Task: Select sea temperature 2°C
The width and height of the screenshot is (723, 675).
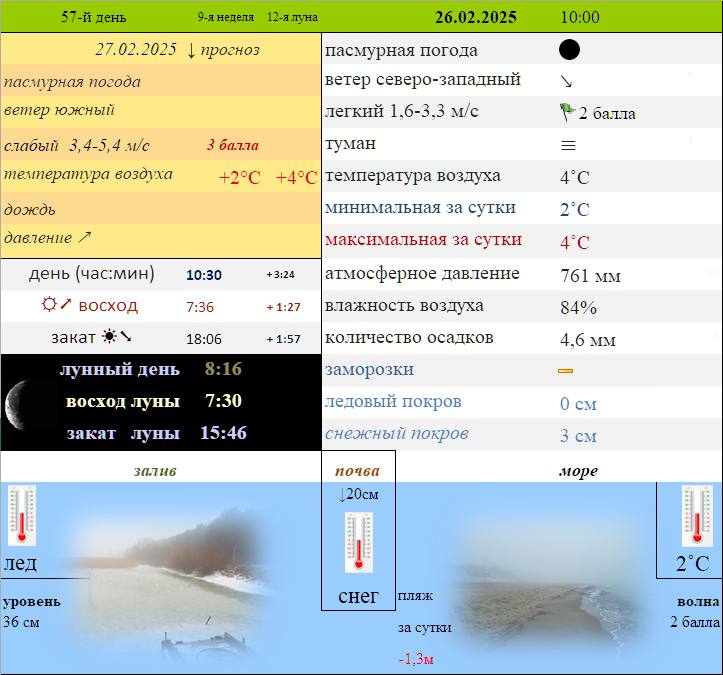Action: [693, 564]
